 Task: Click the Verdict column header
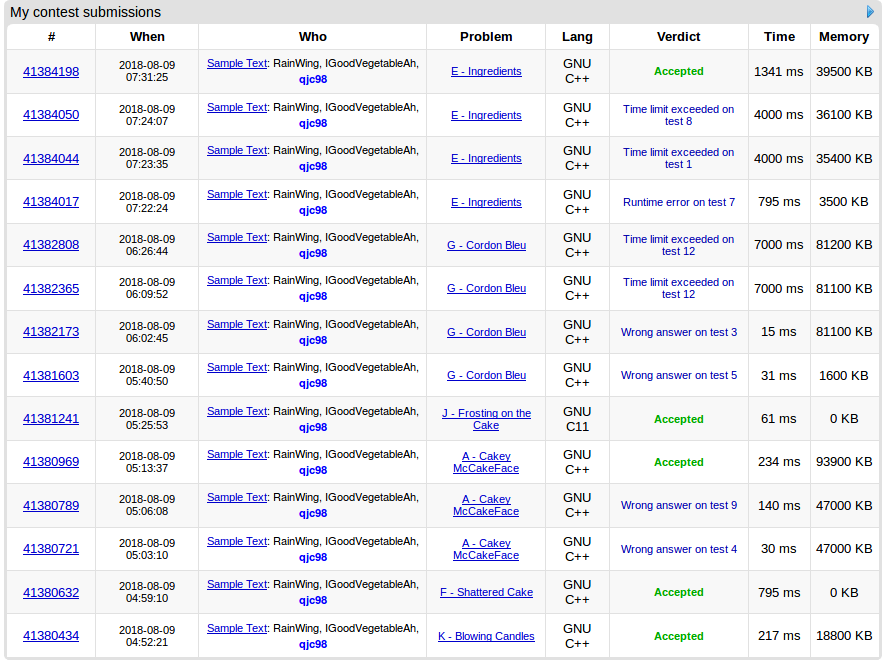click(x=678, y=37)
